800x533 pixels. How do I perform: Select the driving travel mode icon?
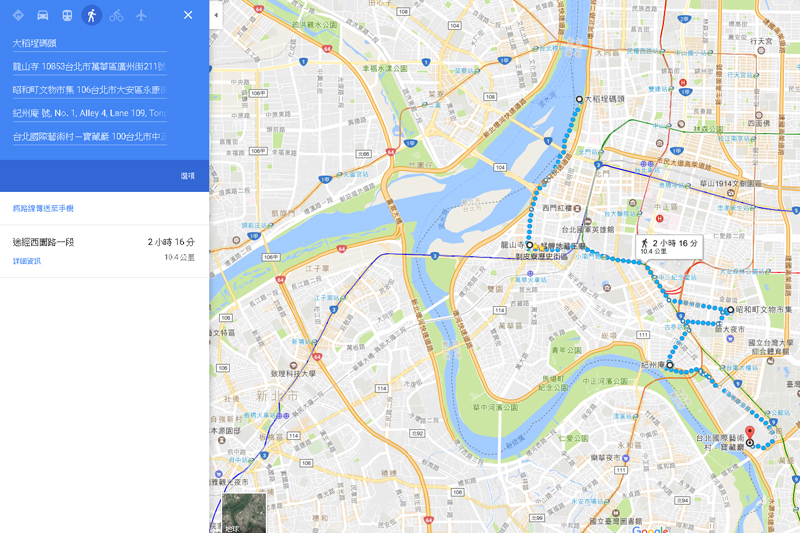click(43, 15)
